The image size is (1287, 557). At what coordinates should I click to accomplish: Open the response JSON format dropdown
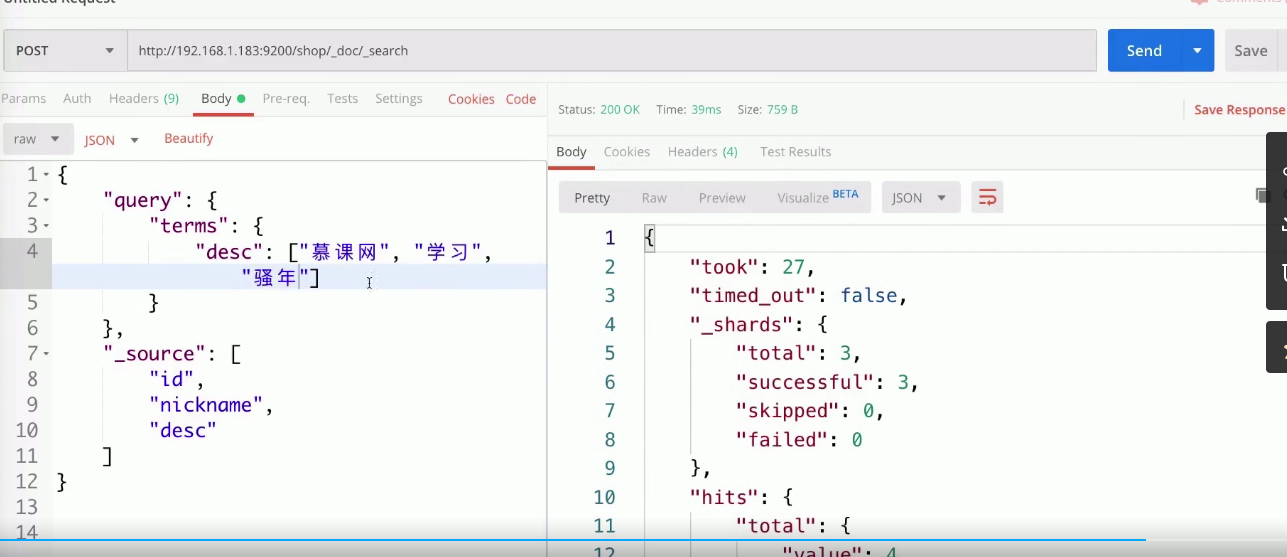point(920,198)
